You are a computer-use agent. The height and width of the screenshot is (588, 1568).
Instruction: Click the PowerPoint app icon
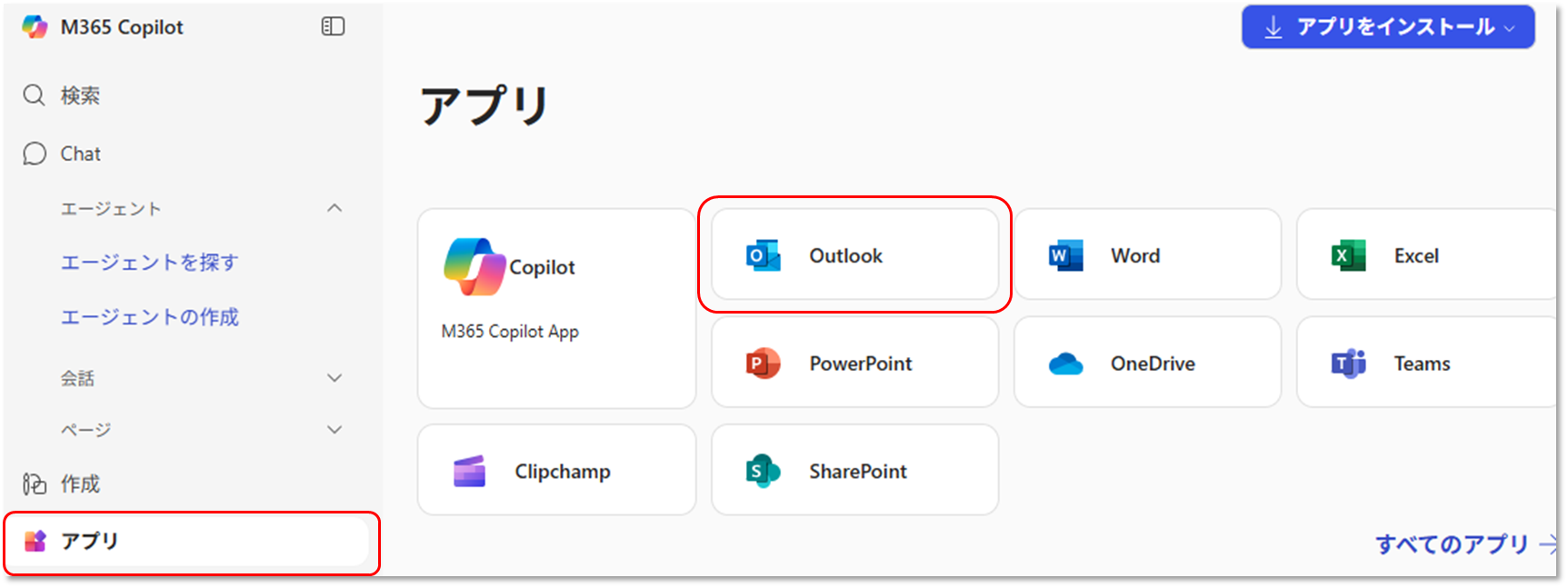coord(763,364)
